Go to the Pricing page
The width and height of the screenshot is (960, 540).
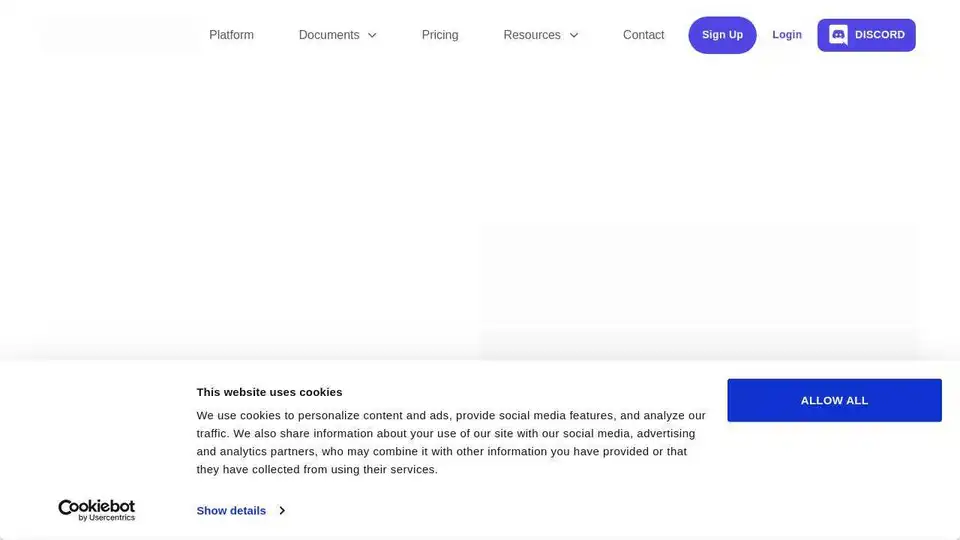[x=440, y=35]
